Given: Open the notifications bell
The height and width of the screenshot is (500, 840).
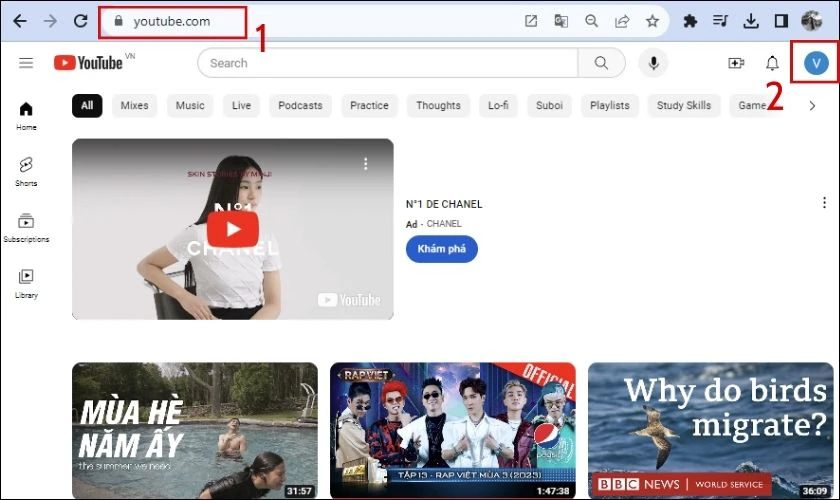Looking at the screenshot, I should 772,63.
